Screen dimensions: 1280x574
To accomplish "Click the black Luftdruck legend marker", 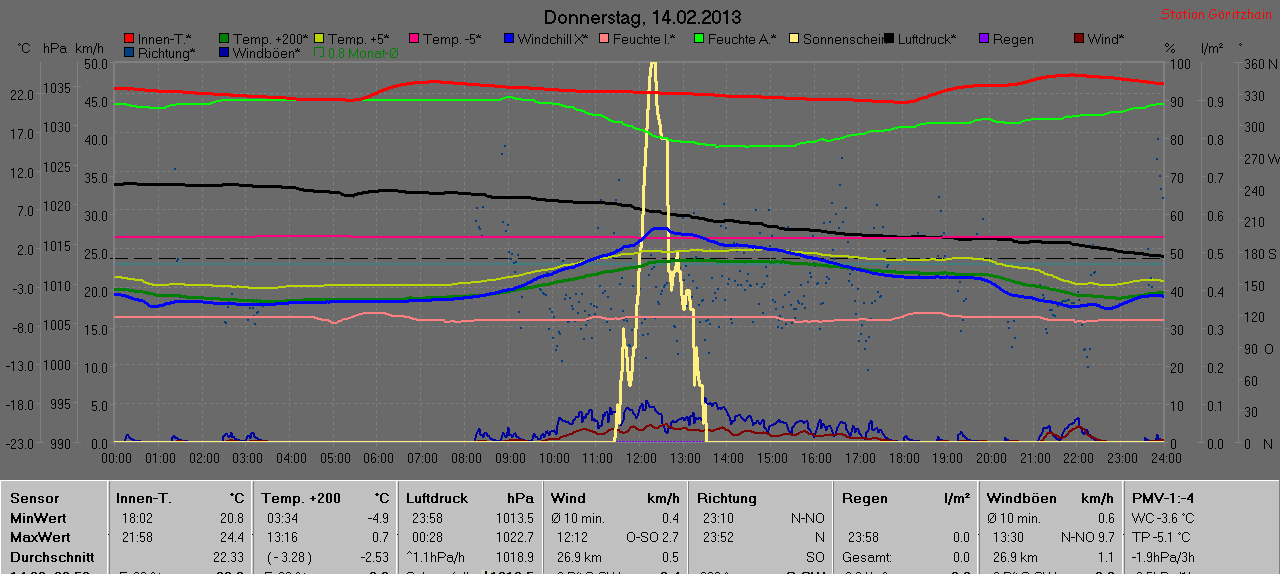I will coord(888,39).
